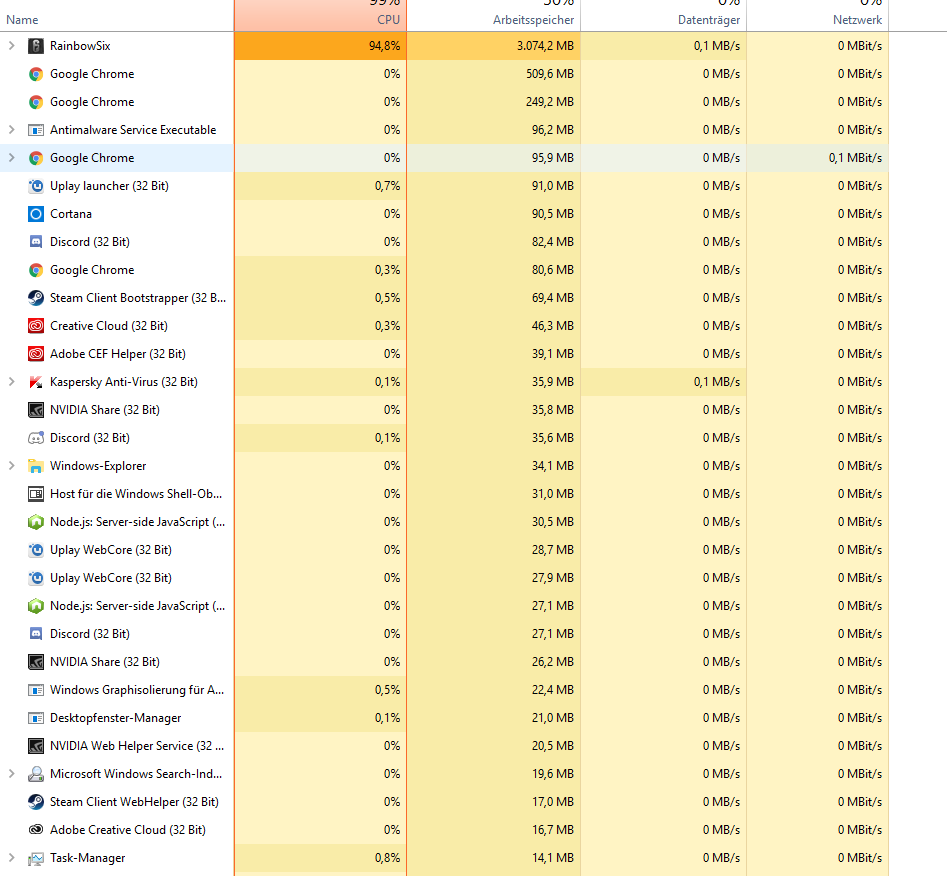Screen dimensions: 947x876
Task: Sort by the CPU column header
Action: [320, 16]
